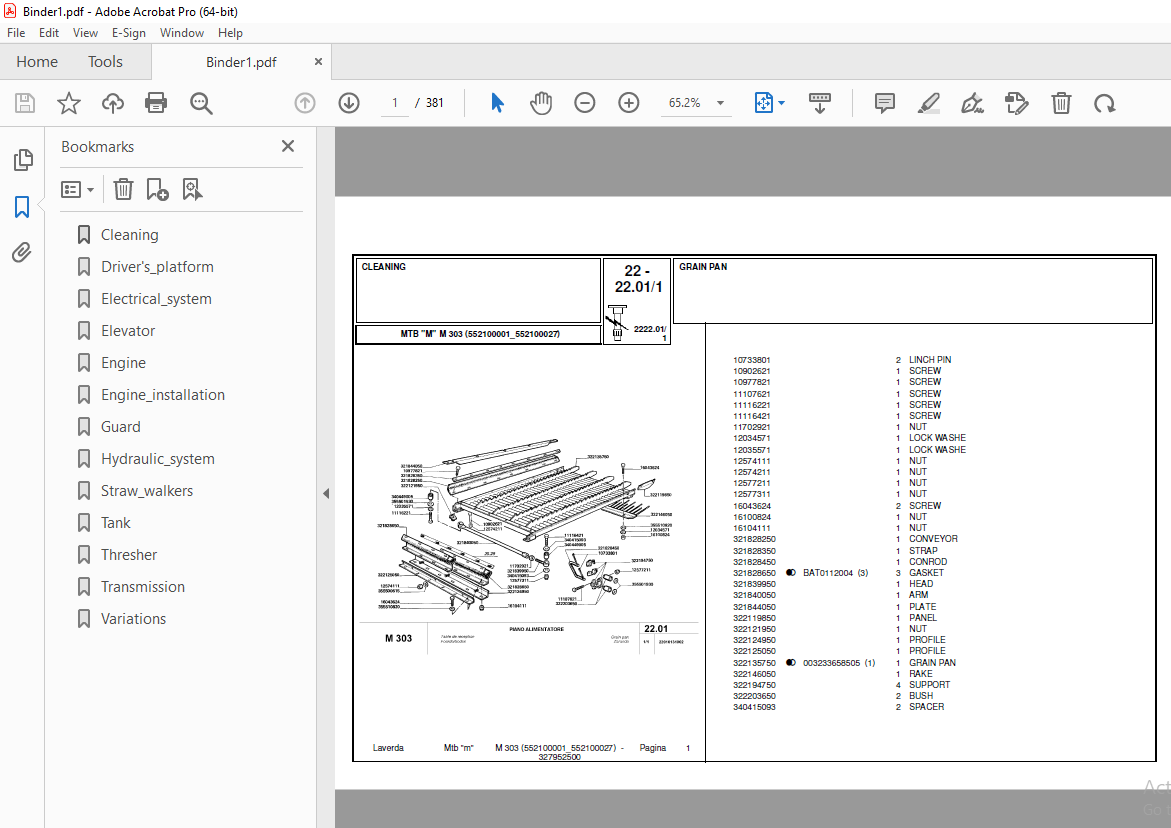Open the Sign pen tool

tap(972, 103)
